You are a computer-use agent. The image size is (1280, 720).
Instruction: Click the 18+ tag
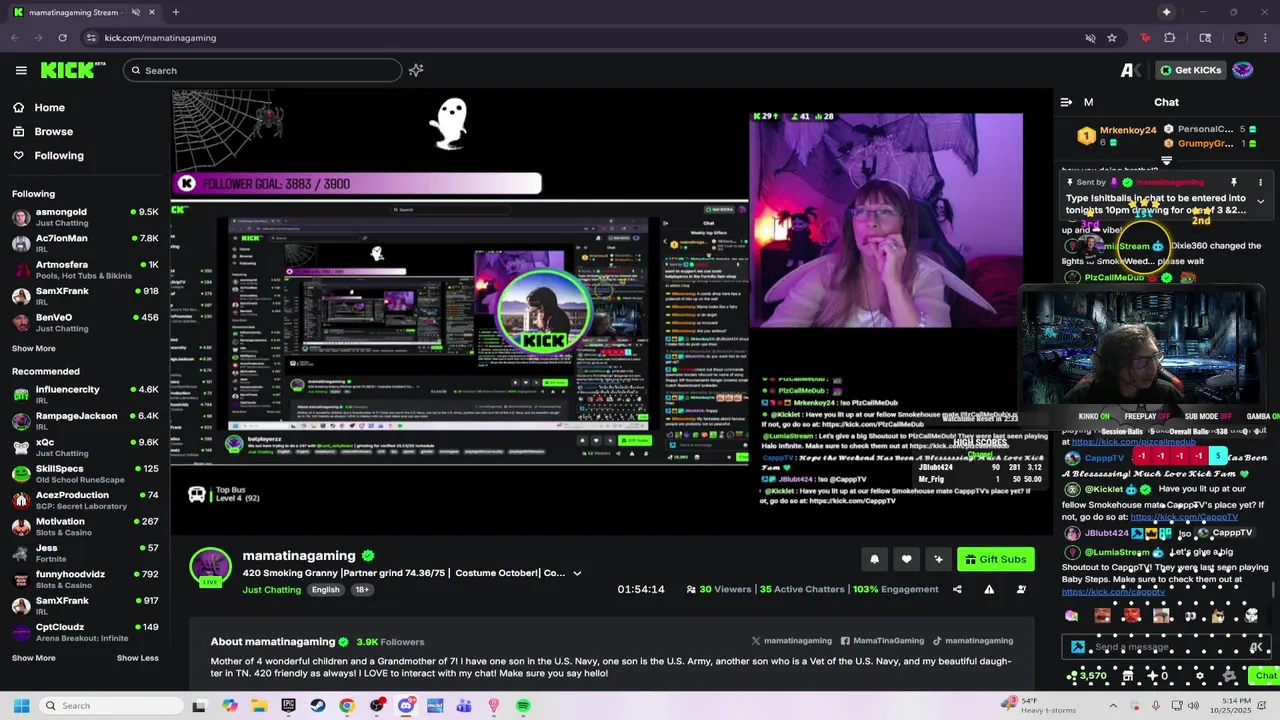pos(362,590)
